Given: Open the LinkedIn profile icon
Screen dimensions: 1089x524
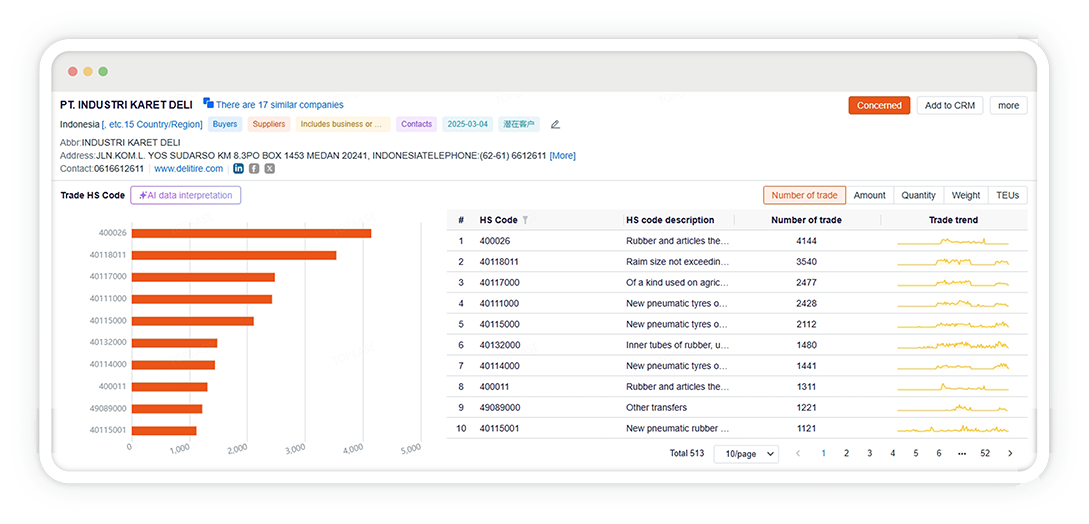Looking at the screenshot, I should (x=238, y=168).
